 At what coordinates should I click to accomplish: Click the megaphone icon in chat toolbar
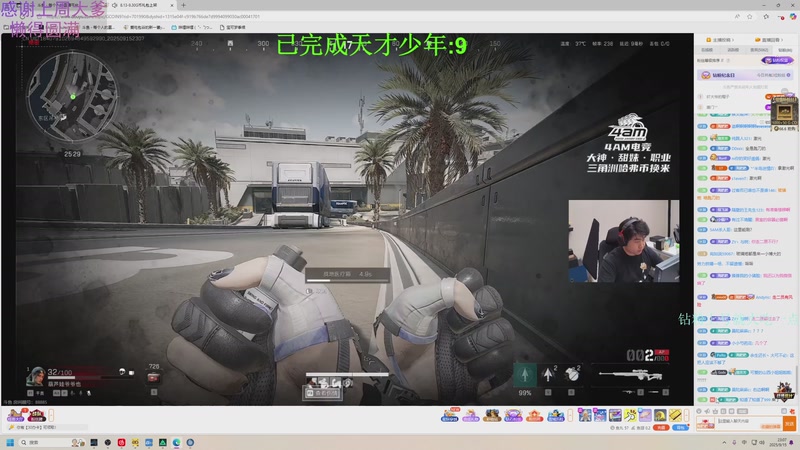point(707,411)
